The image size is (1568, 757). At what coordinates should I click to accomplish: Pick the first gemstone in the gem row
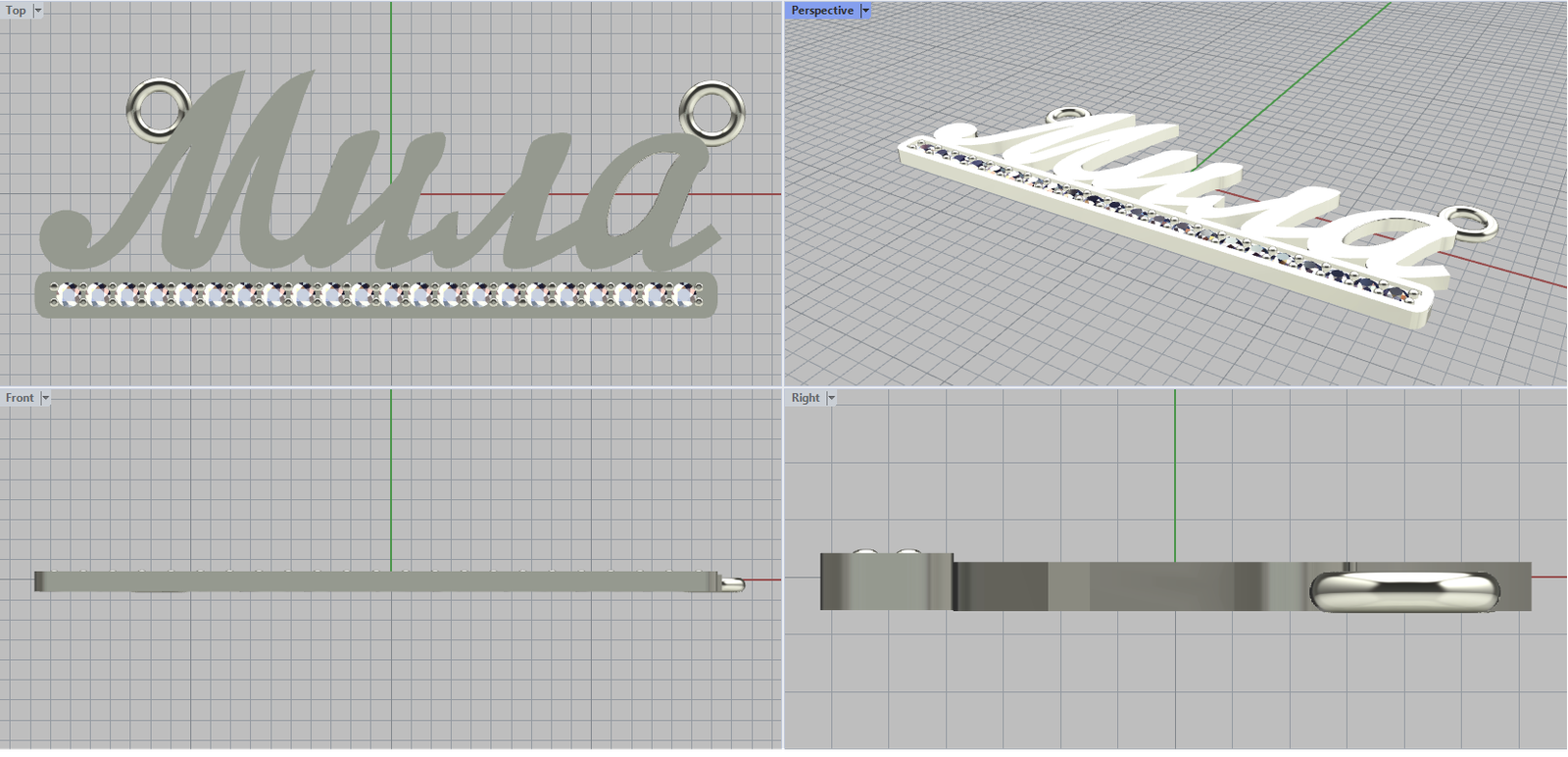(68, 293)
